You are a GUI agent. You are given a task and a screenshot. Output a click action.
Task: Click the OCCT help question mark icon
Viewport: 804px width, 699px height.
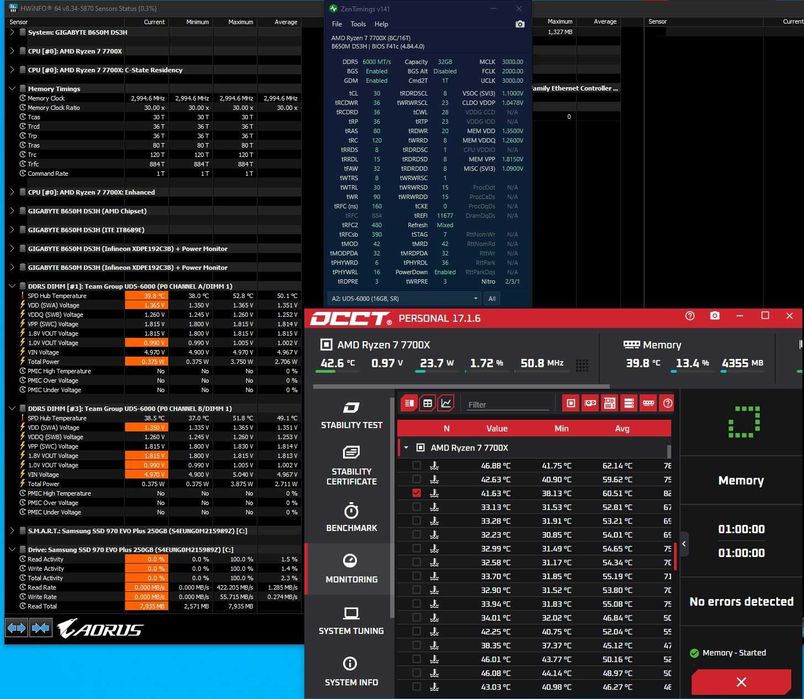[x=690, y=316]
